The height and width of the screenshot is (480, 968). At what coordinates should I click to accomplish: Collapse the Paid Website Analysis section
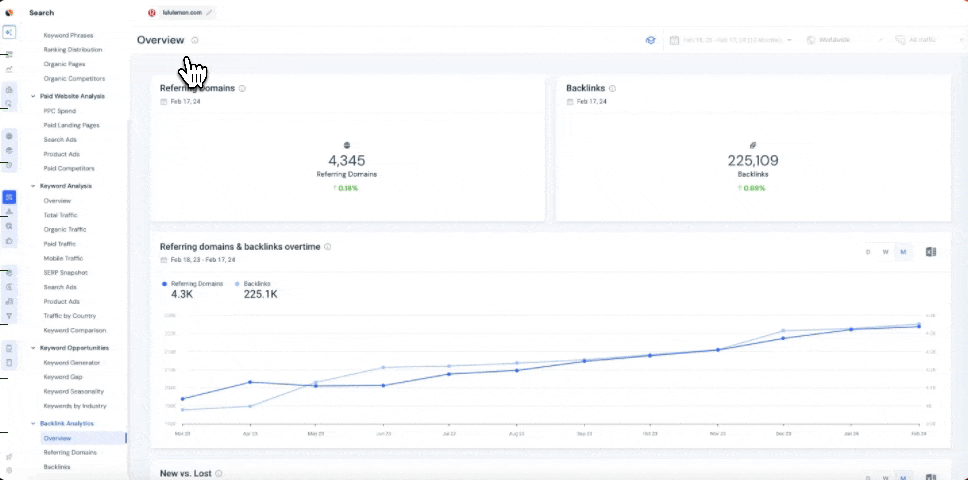pos(33,96)
